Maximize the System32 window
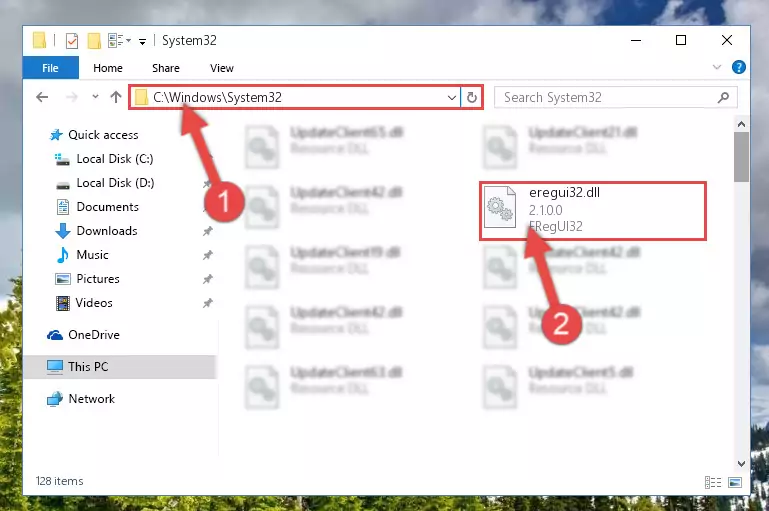Screen dimensions: 769x511 681,40
